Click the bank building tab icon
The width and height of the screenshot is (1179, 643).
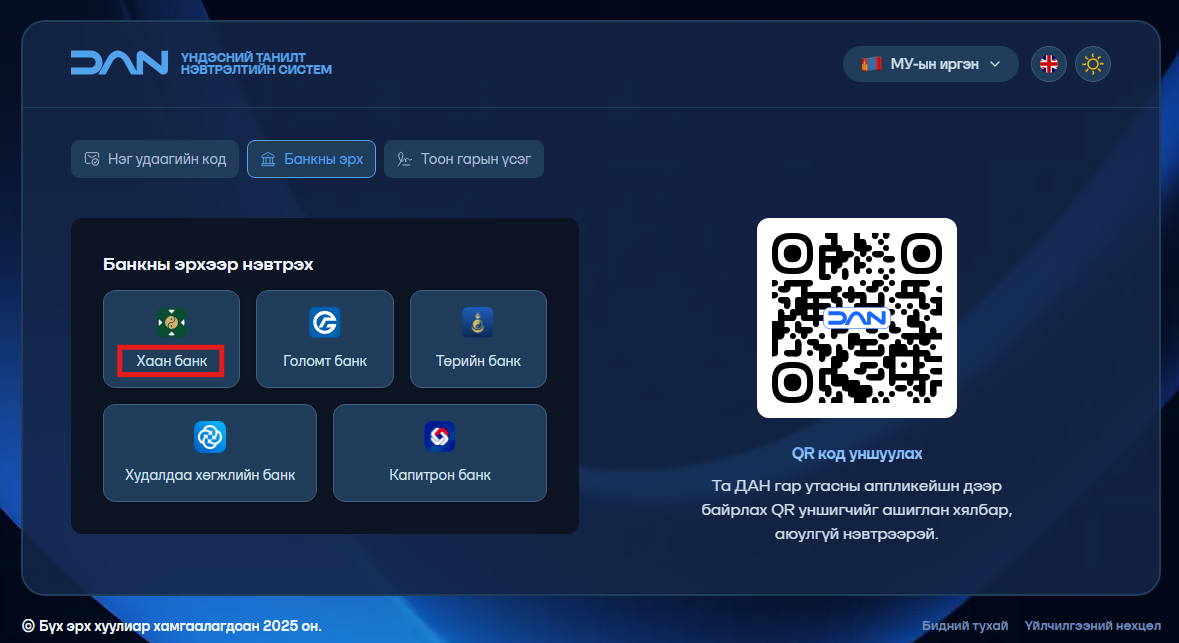coord(268,159)
